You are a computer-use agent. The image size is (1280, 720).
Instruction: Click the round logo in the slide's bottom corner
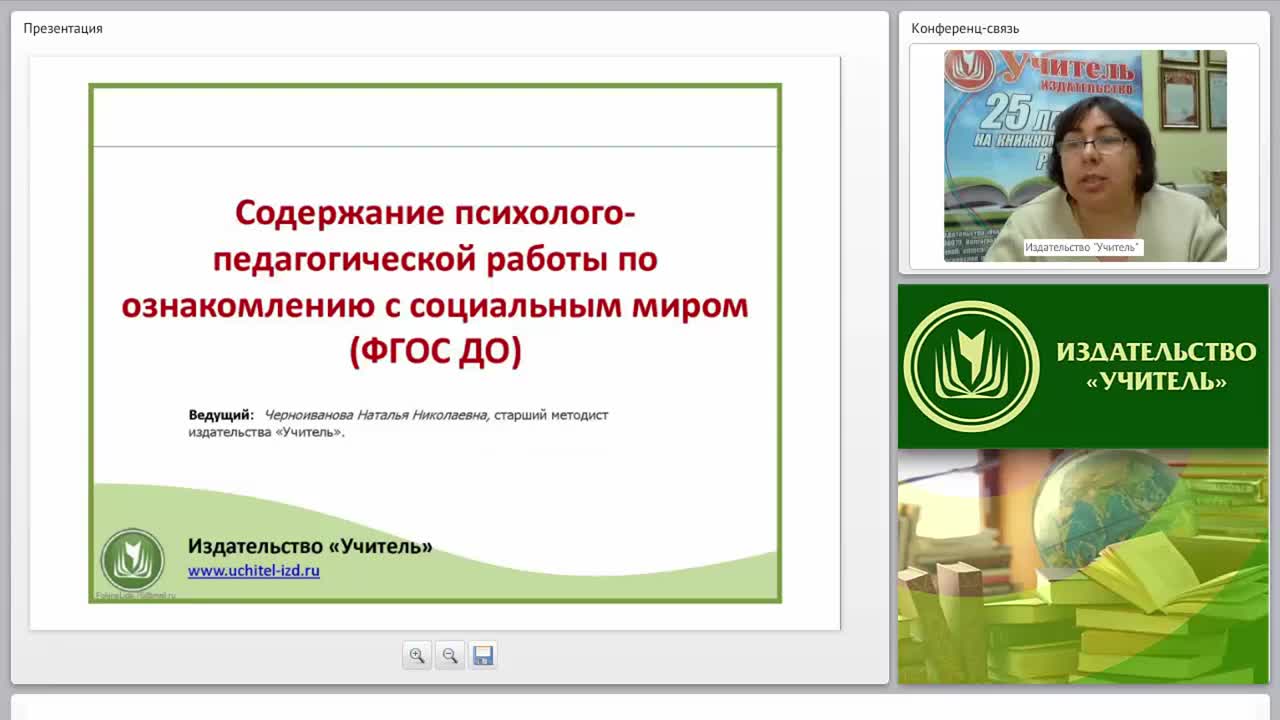pyautogui.click(x=132, y=560)
